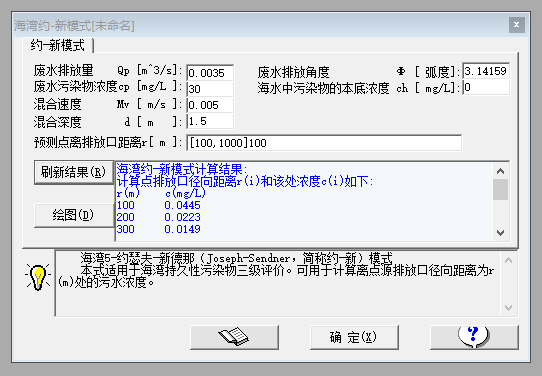Click the 废水污染物浓度 cp field showing 30
Viewport: 542px width, 376px height.
(x=210, y=89)
